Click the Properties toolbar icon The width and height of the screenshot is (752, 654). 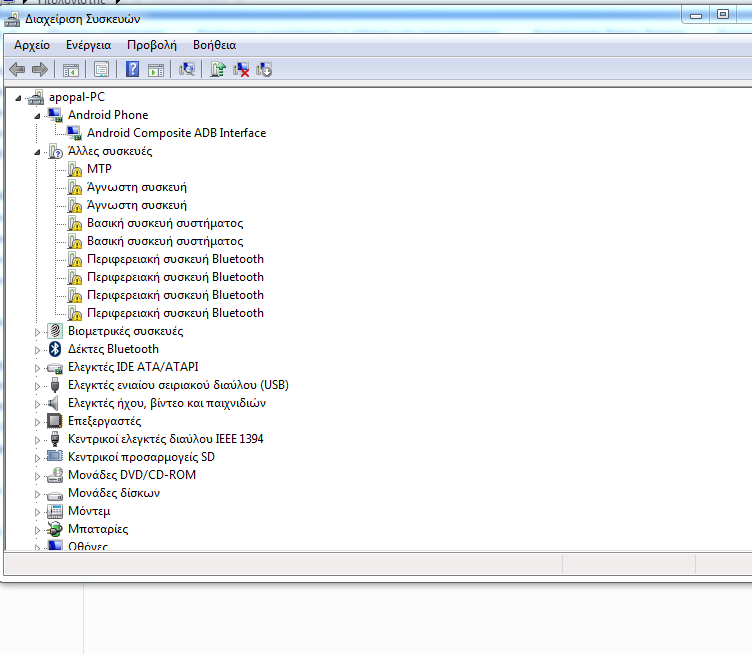[x=101, y=69]
